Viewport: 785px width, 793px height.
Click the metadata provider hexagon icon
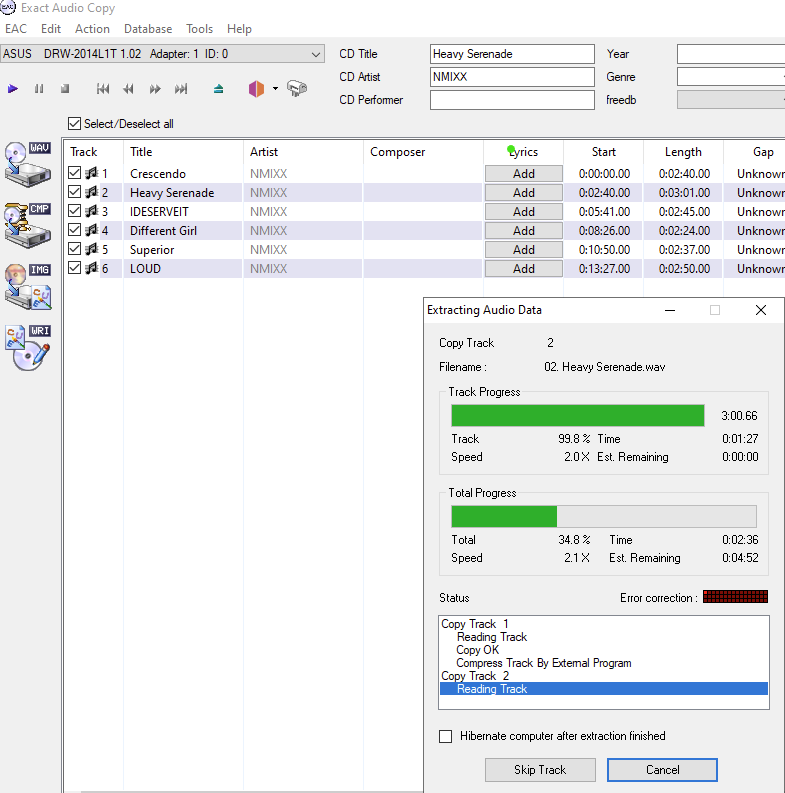[256, 89]
